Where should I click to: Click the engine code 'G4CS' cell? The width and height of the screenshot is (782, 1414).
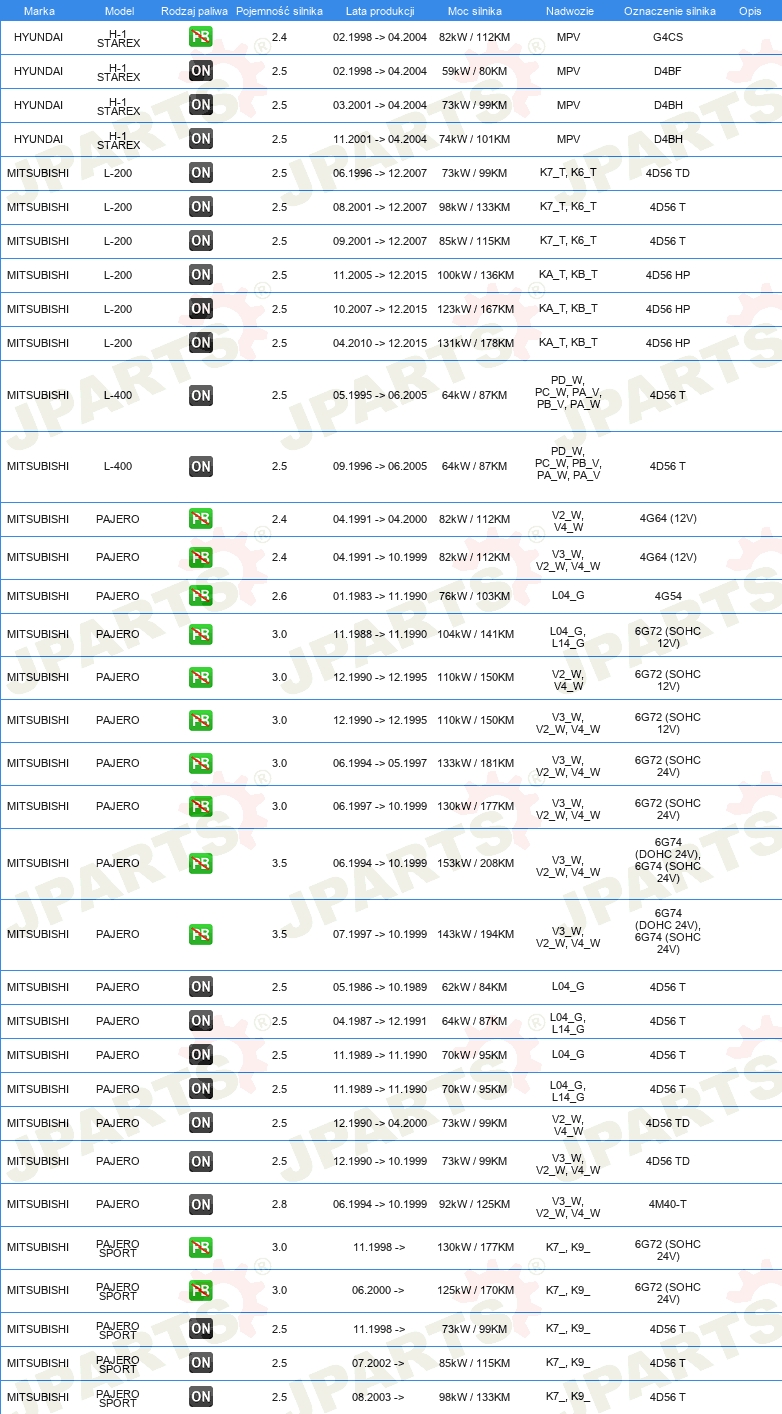coord(669,37)
